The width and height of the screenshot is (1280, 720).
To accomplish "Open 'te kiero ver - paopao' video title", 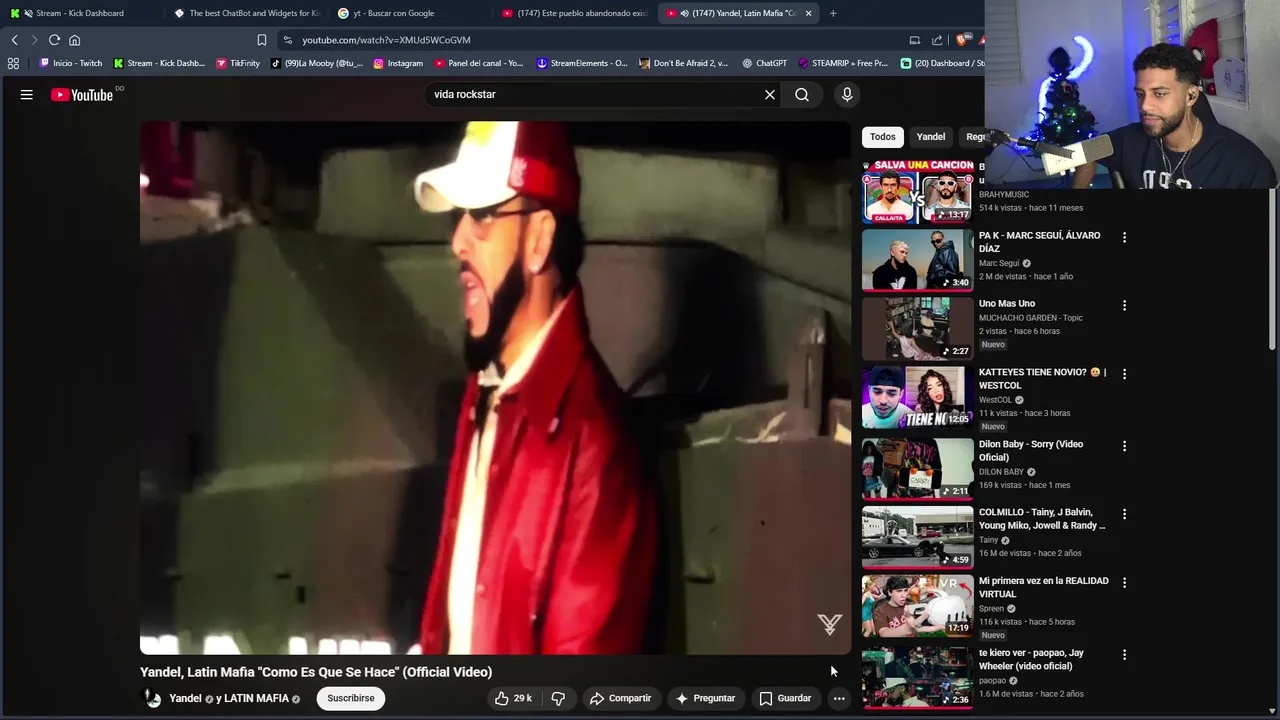I will [x=1031, y=659].
